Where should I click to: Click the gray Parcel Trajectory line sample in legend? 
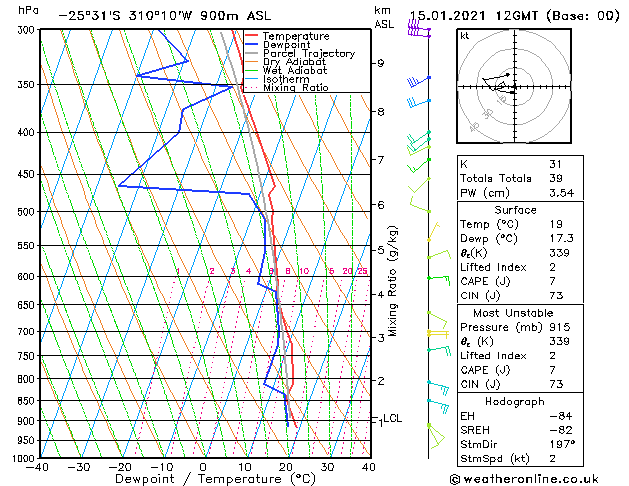pyautogui.click(x=252, y=53)
